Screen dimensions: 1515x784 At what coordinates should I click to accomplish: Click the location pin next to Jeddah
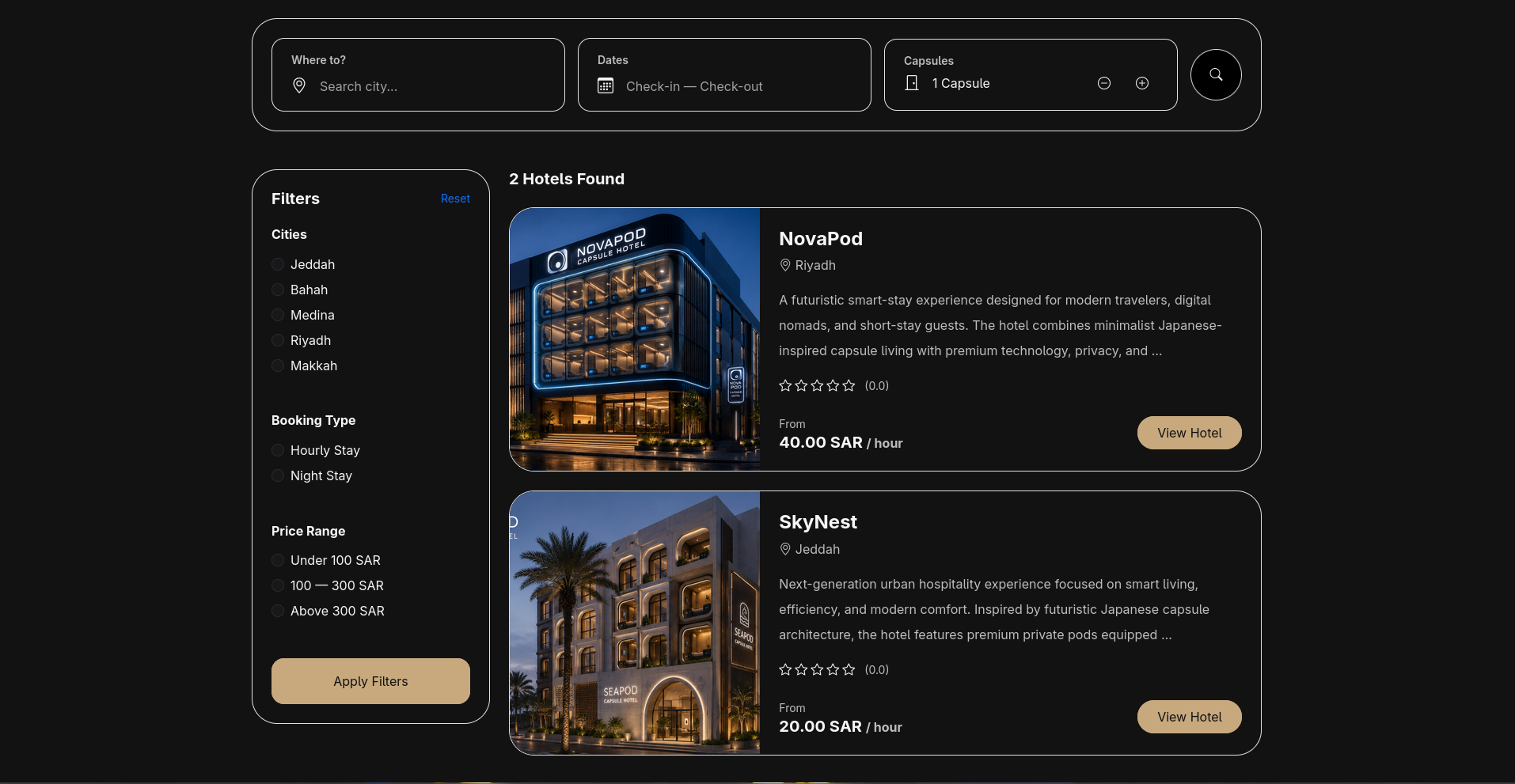[x=785, y=549]
